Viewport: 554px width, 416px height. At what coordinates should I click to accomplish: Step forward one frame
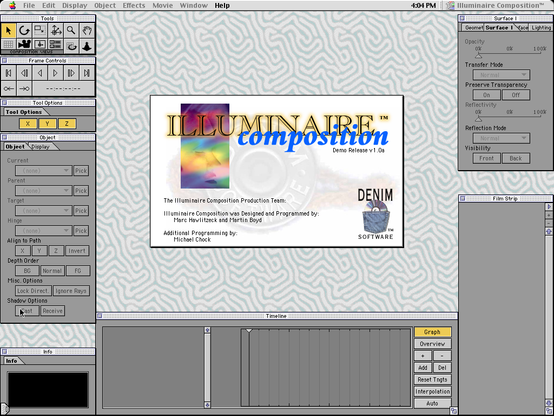71,73
